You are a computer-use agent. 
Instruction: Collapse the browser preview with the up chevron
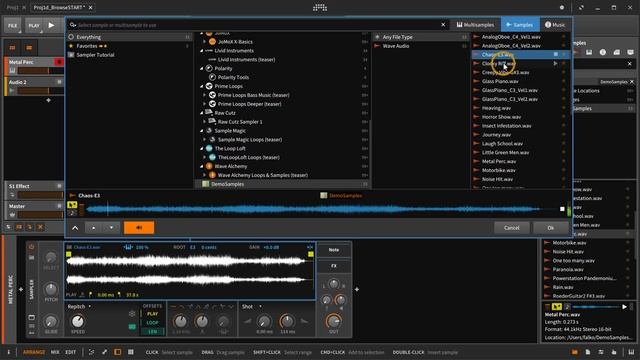click(75, 228)
